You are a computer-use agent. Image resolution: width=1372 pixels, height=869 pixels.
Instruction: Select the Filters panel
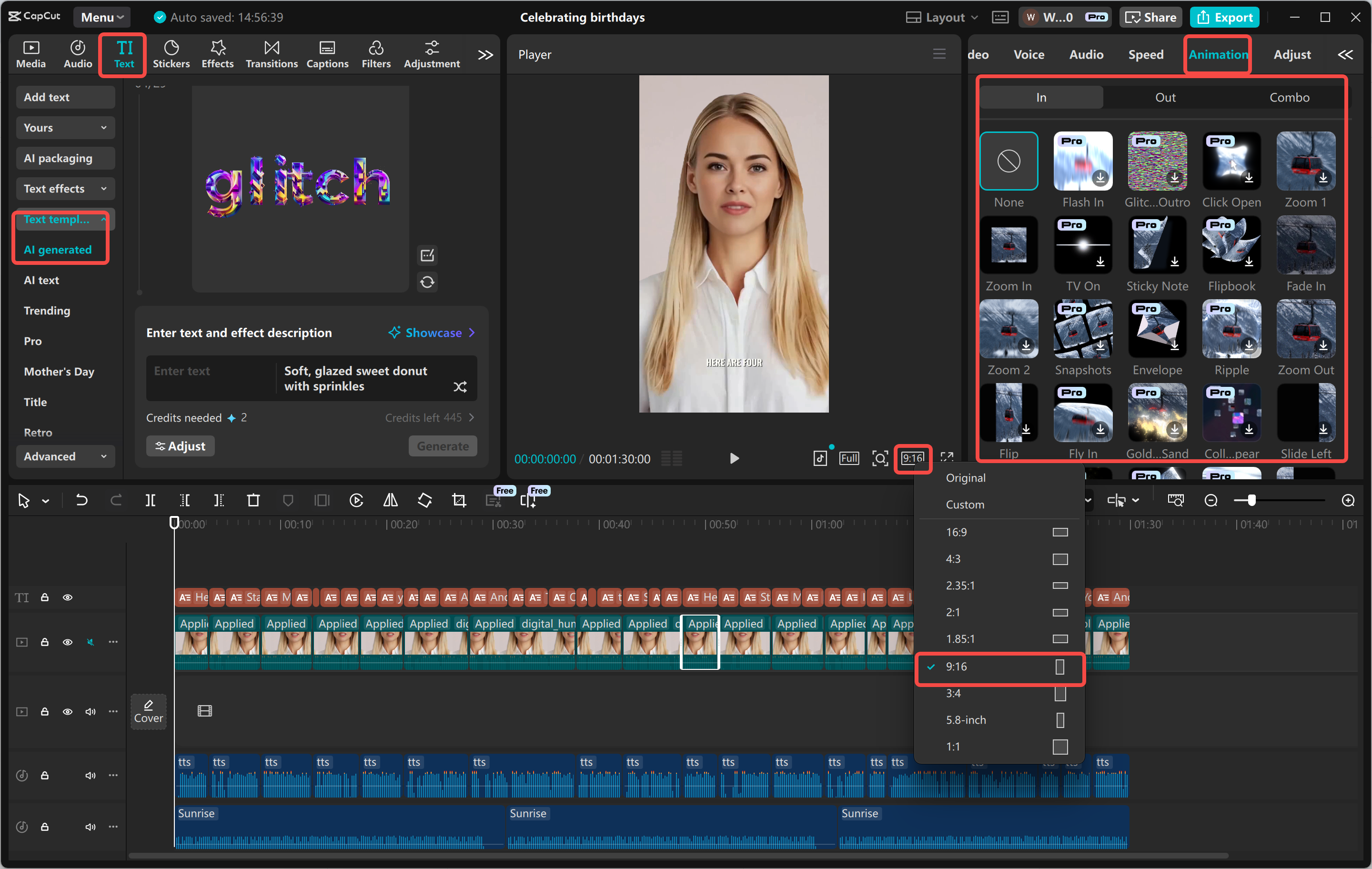click(376, 54)
